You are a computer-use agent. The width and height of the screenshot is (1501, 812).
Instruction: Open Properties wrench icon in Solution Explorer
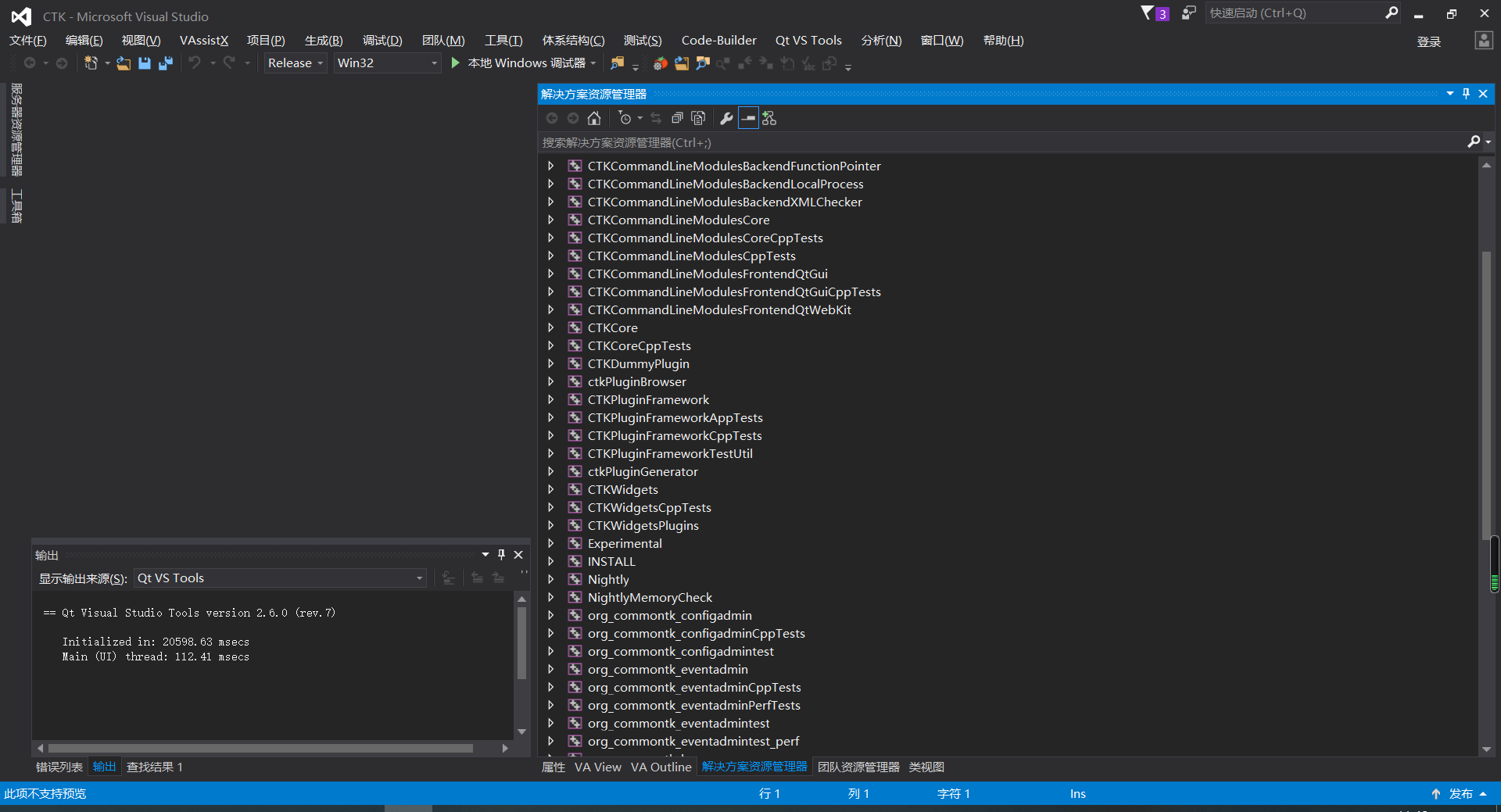(x=726, y=118)
